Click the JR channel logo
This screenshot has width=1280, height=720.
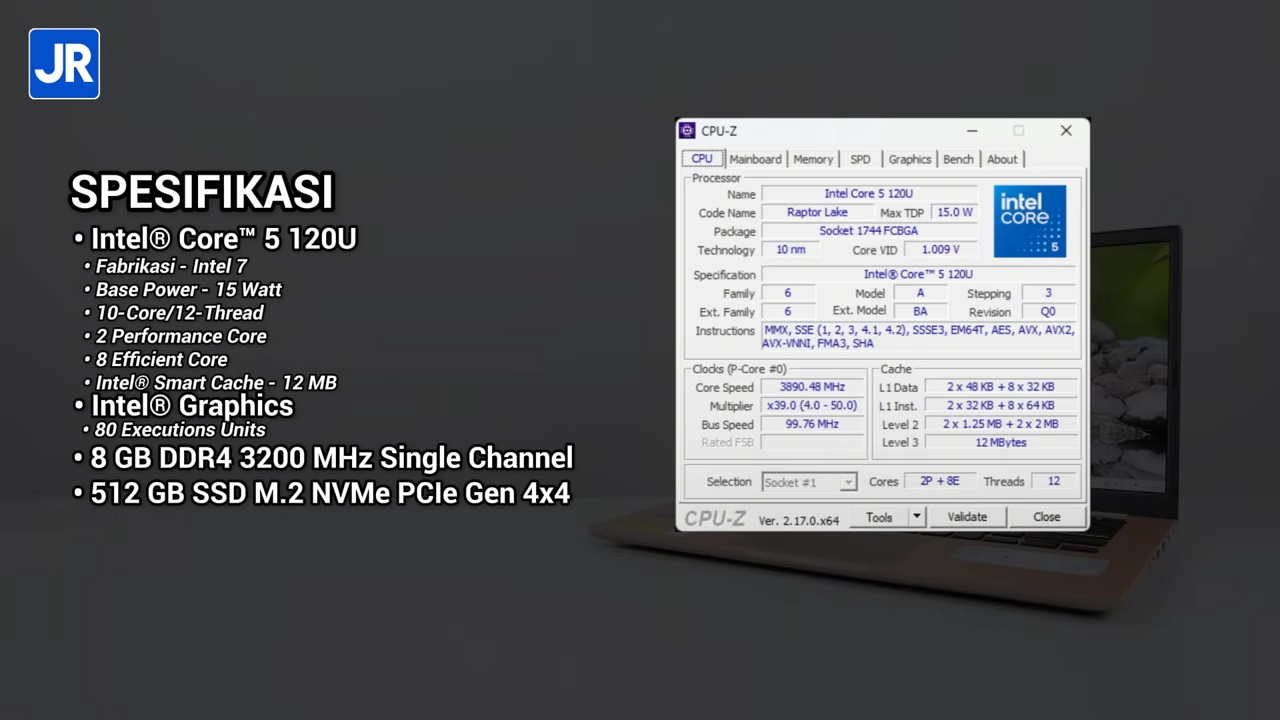tap(63, 63)
